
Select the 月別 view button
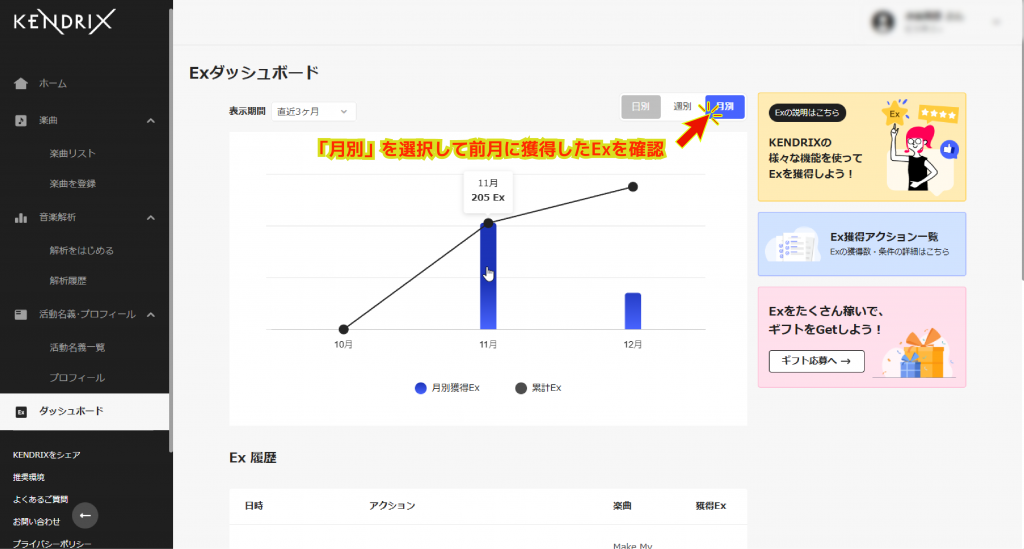725,106
